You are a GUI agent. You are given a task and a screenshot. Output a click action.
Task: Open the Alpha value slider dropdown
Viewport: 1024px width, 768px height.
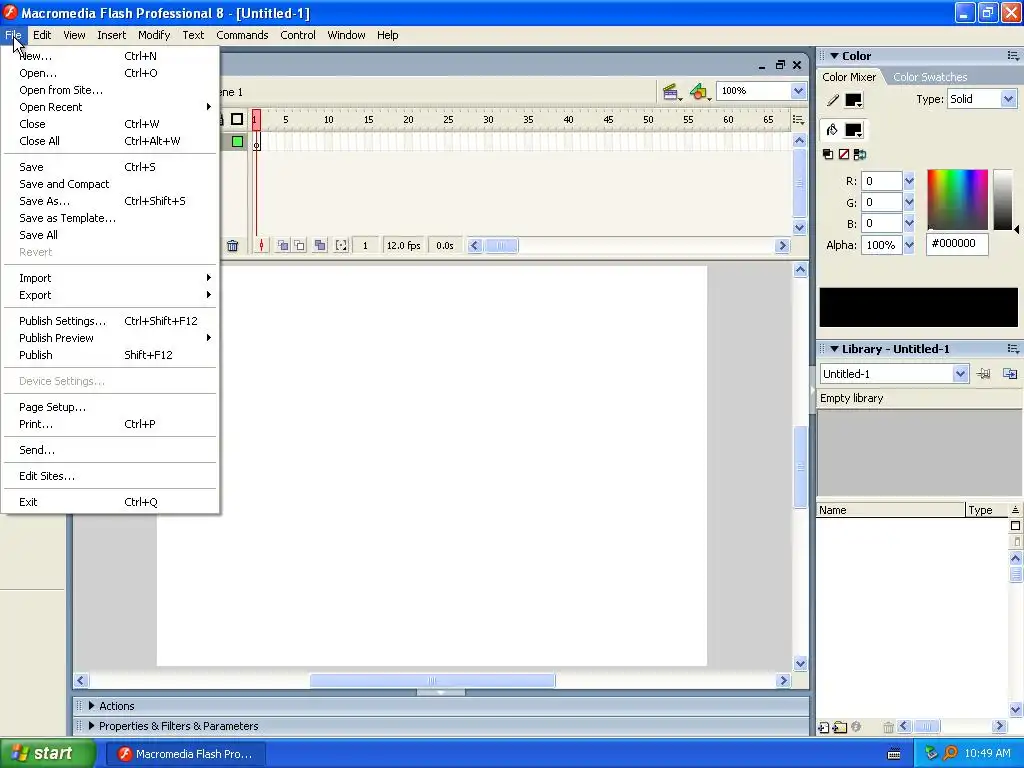(x=909, y=245)
